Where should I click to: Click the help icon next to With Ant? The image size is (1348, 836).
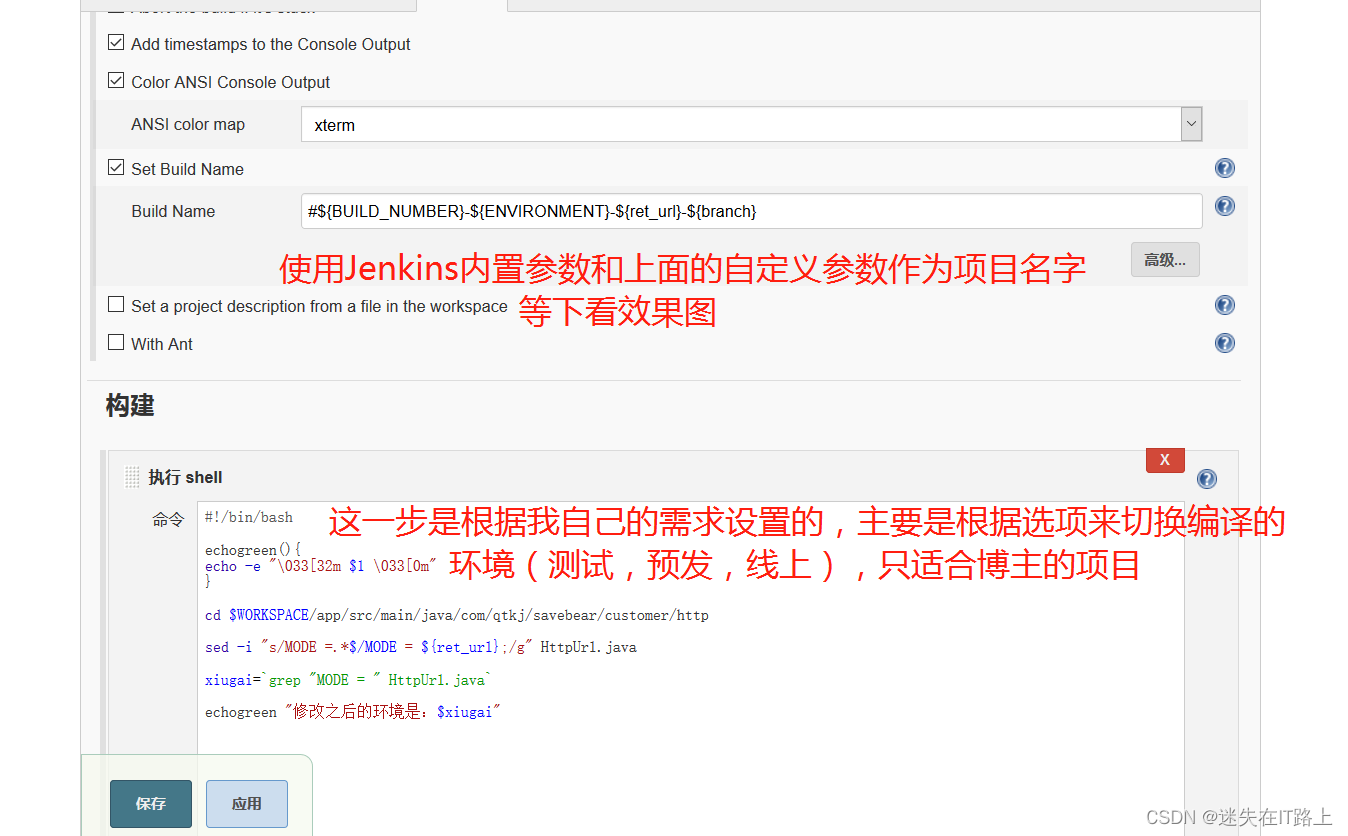pos(1225,342)
